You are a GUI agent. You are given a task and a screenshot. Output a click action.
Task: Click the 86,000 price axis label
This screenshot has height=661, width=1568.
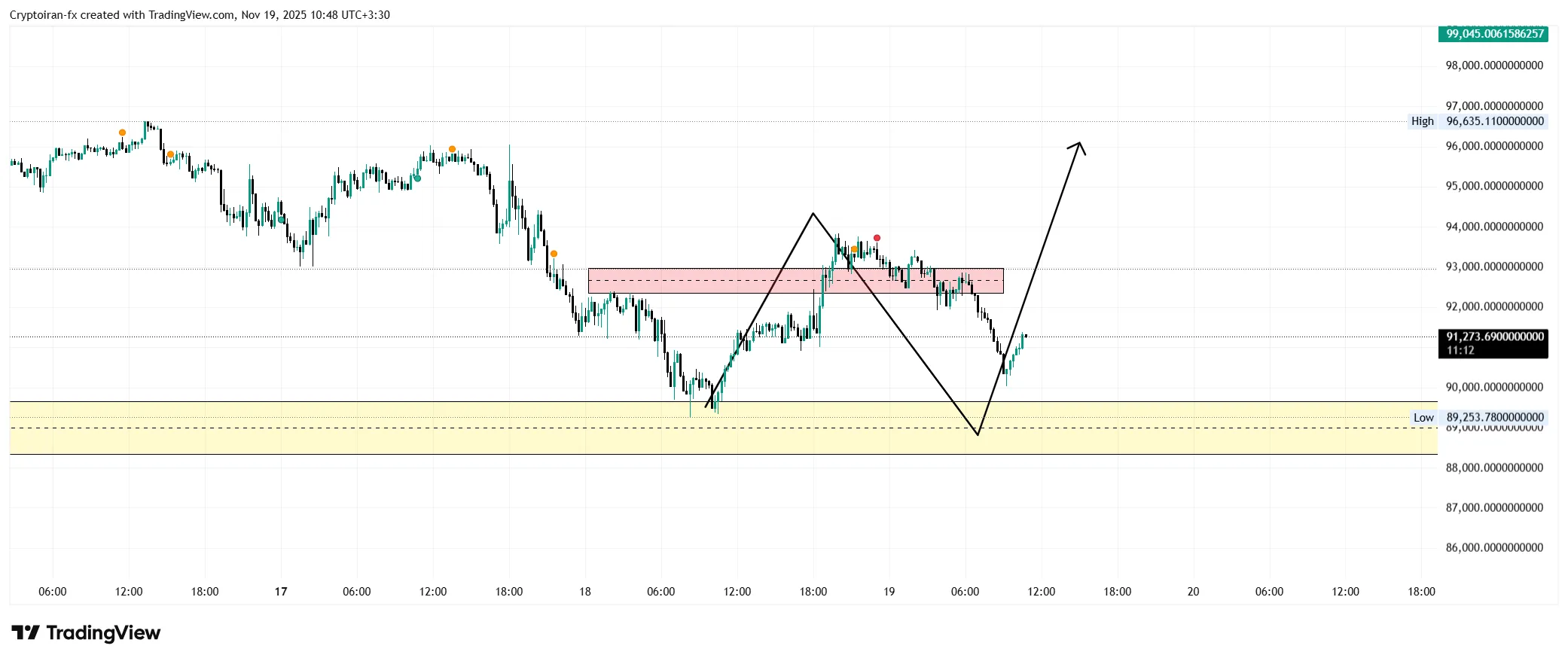coord(1494,547)
